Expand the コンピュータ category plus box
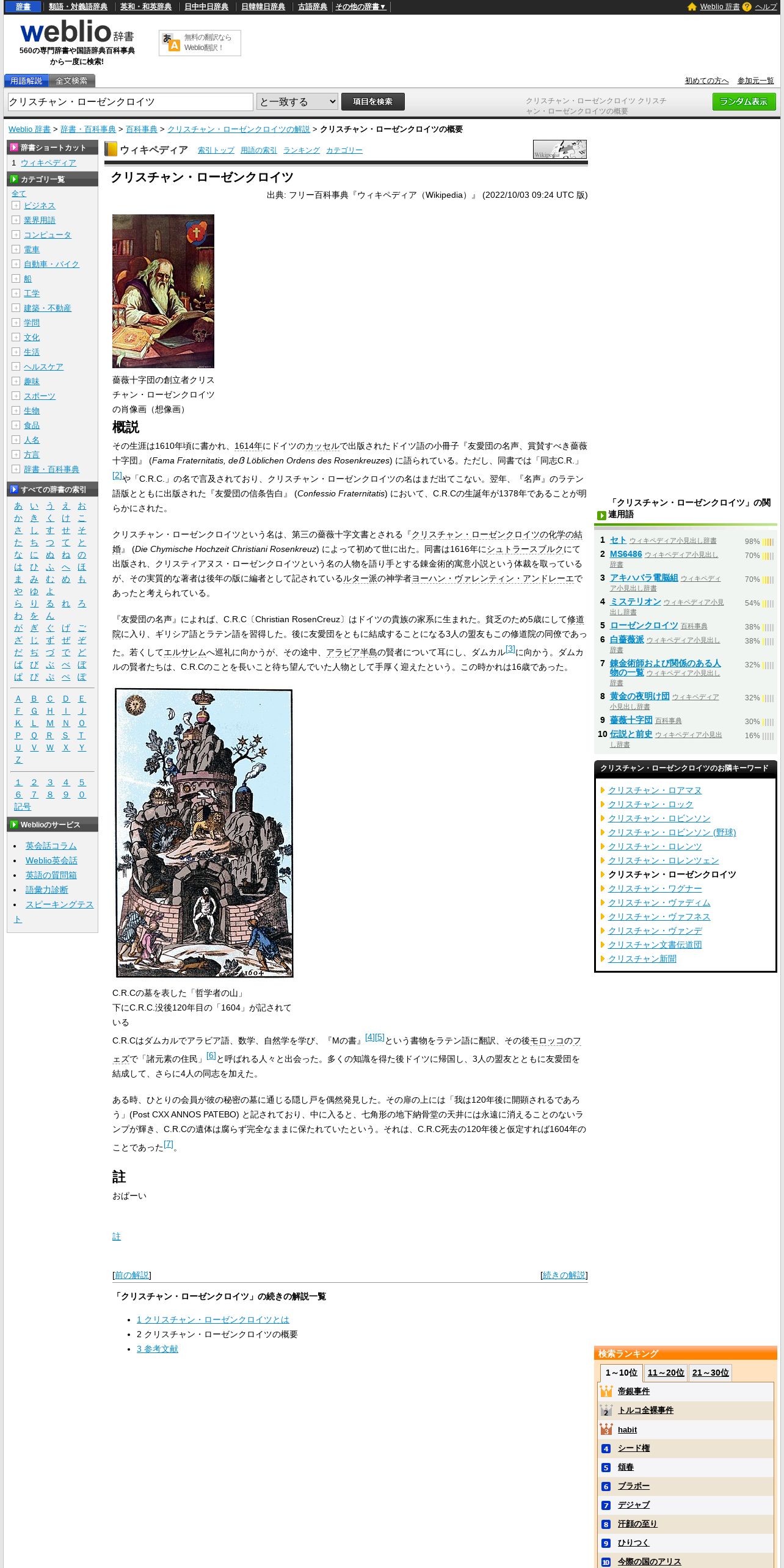Viewport: 784px width, 1568px height. (16, 234)
